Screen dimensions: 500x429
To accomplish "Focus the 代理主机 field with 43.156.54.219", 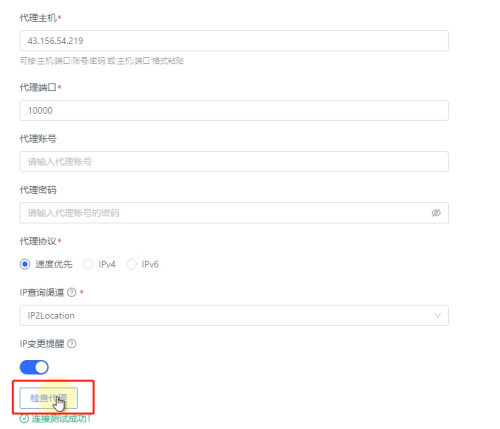I will [234, 41].
